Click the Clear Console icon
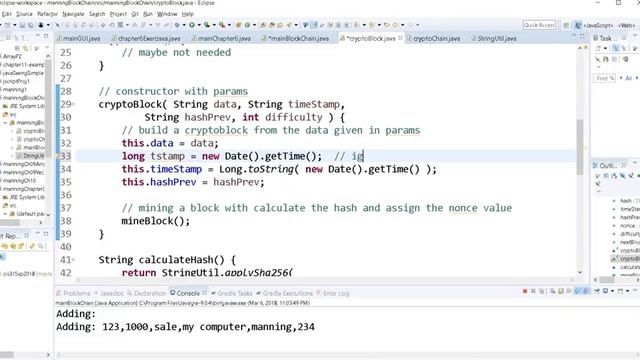The width and height of the screenshot is (640, 360). 552,291
